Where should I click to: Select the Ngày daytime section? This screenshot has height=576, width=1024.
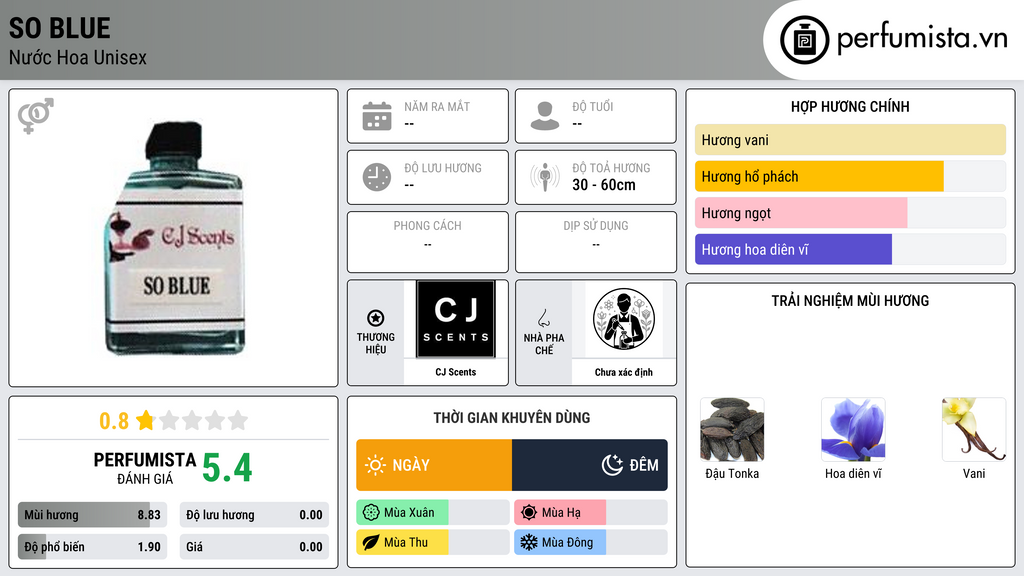pos(434,465)
